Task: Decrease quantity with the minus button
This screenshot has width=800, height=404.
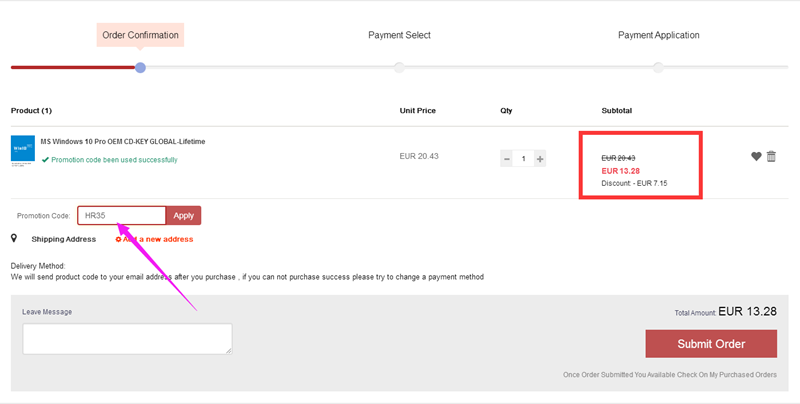Action: click(507, 158)
